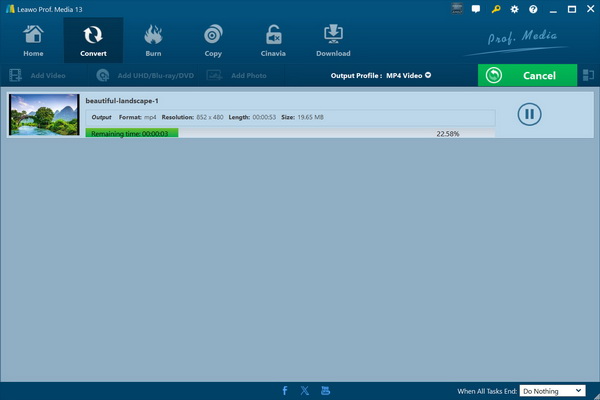Select the beautiful-landscape-1 video thumbnail
Screen dimensions: 600x400
[44, 114]
